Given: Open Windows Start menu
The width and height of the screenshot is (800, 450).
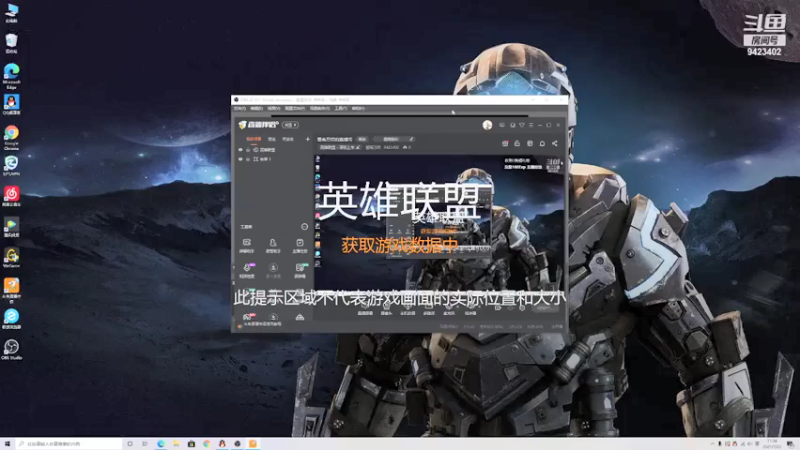Looking at the screenshot, I should (7, 444).
